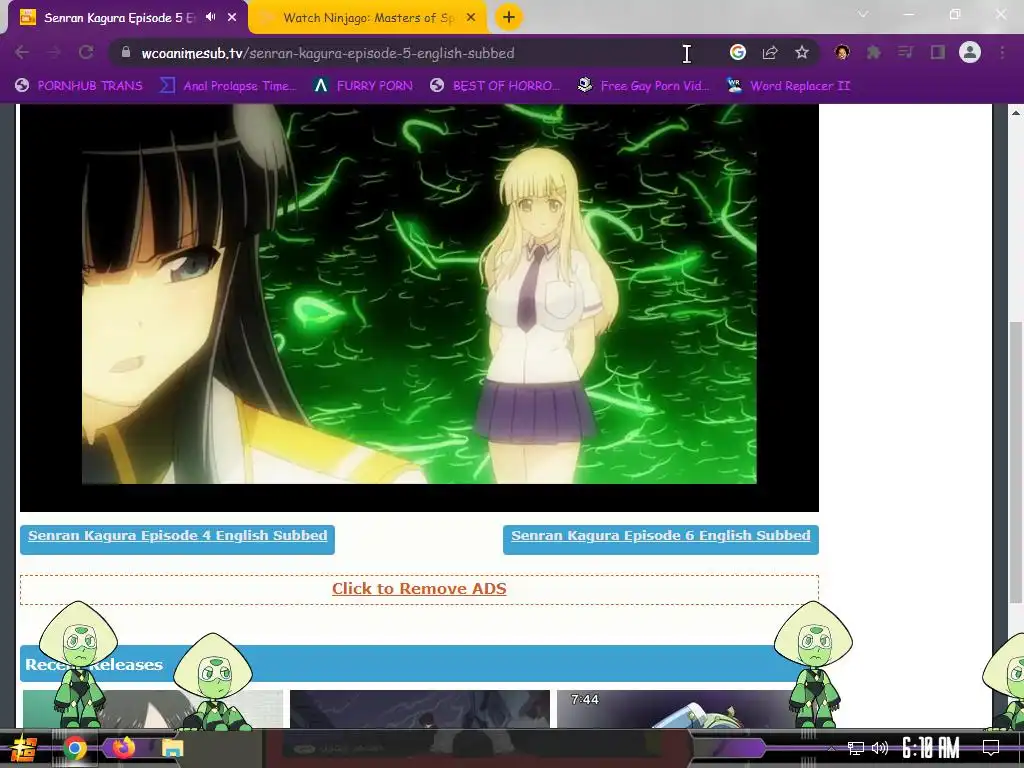Click the Google icon in address bar

tap(738, 52)
